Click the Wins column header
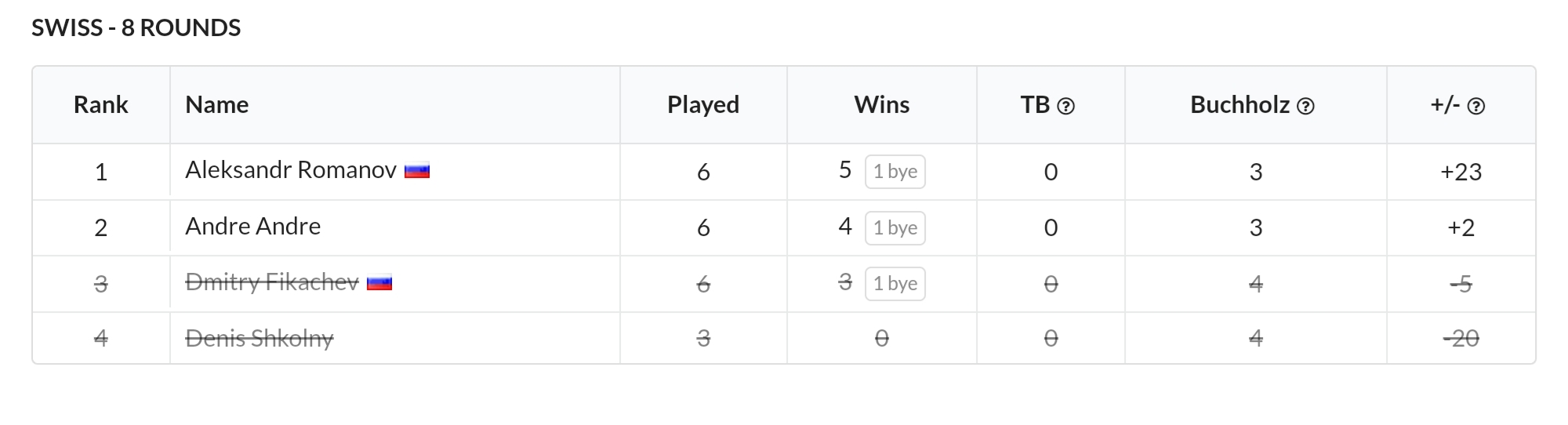 click(882, 105)
